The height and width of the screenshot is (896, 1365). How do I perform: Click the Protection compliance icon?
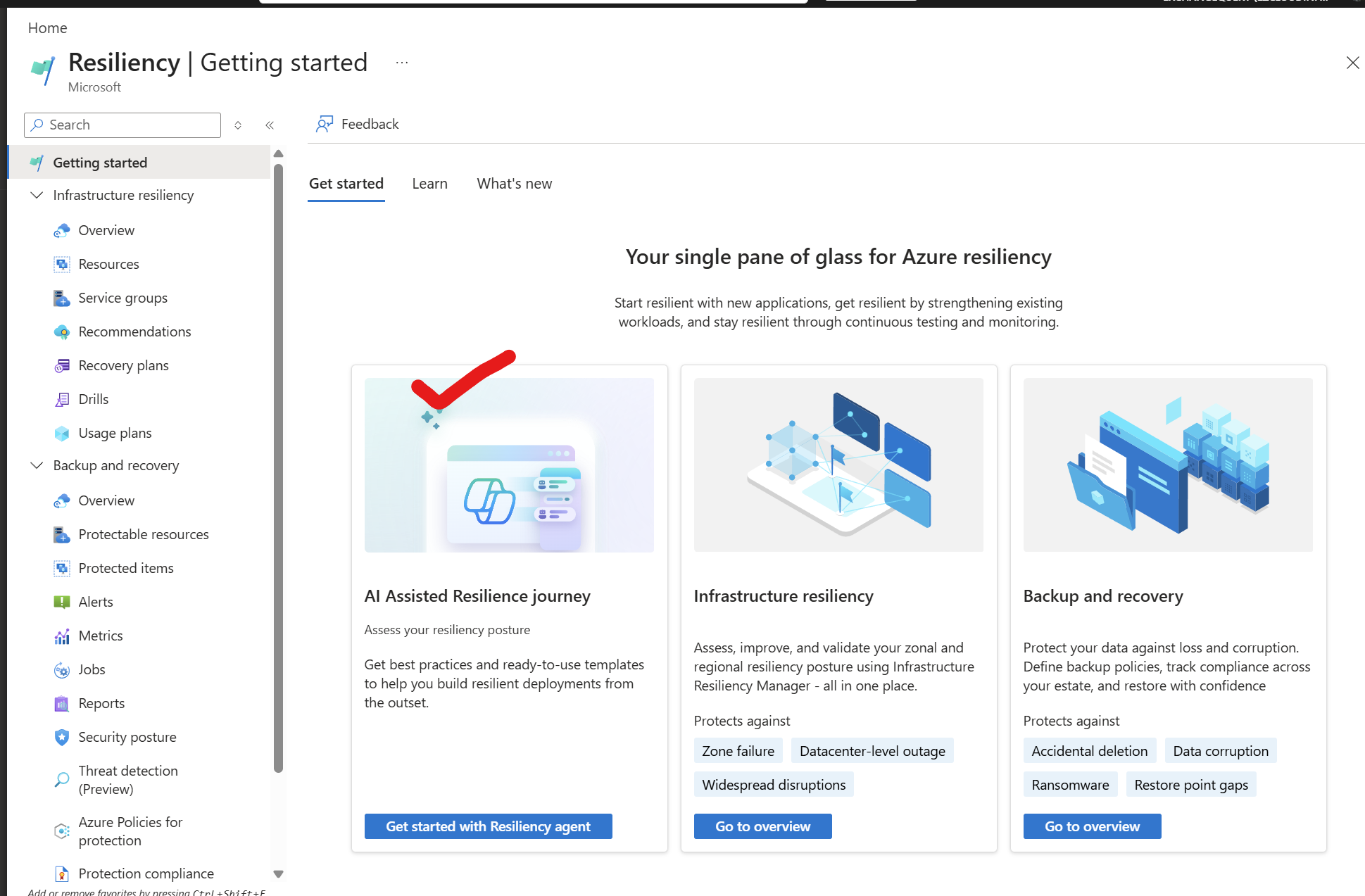[62, 873]
